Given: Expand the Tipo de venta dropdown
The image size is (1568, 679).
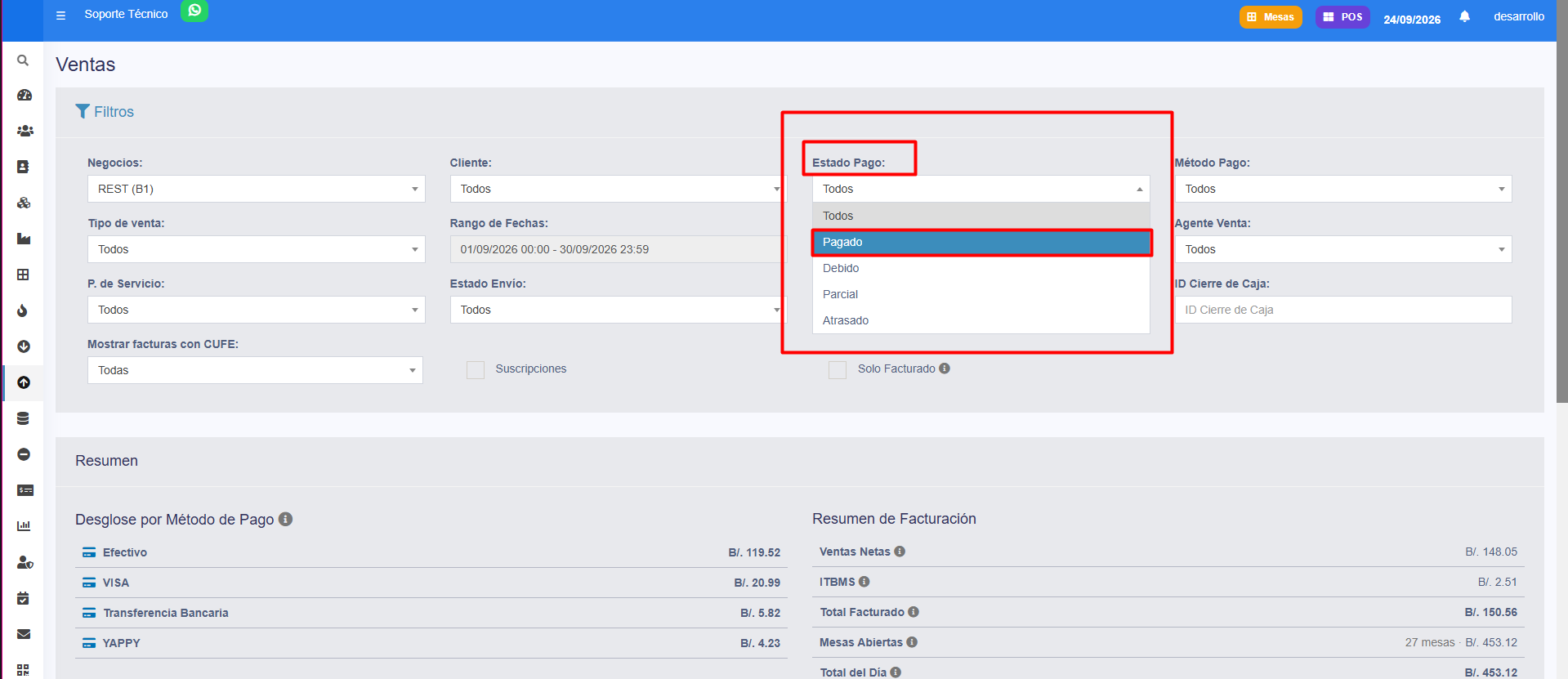Looking at the screenshot, I should [x=257, y=249].
